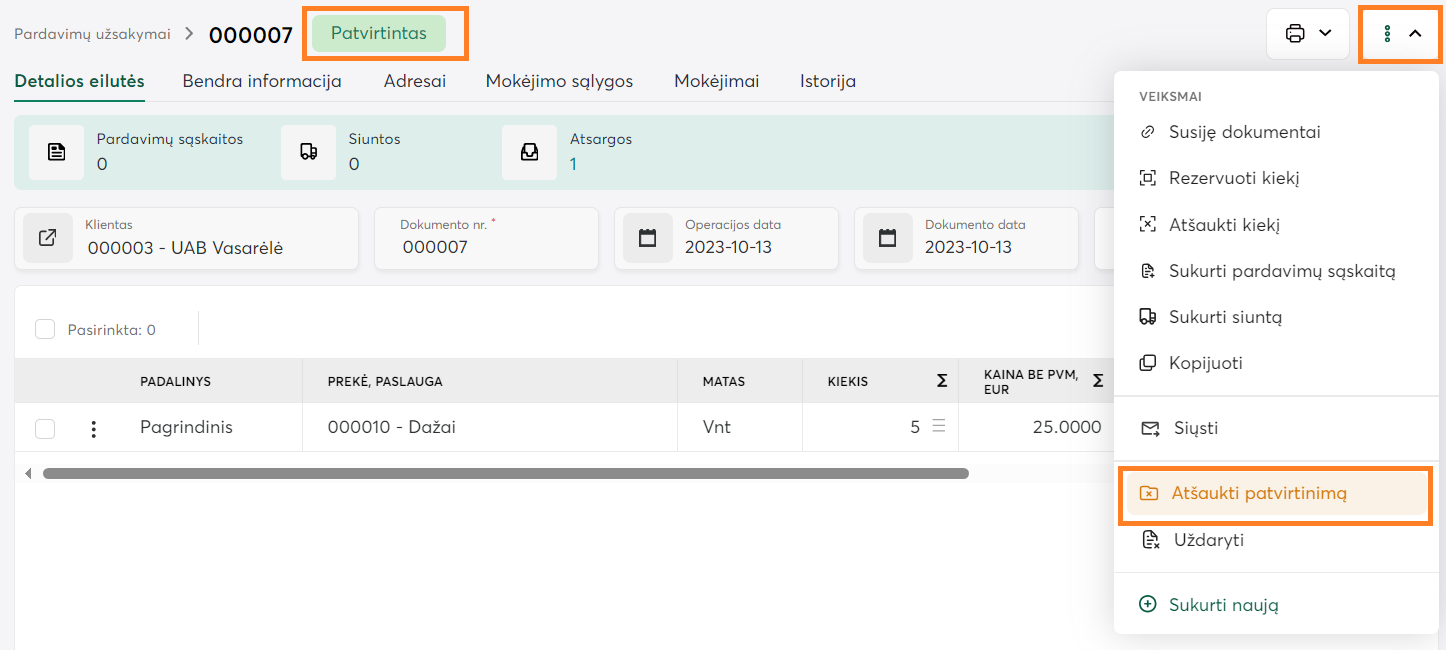The height and width of the screenshot is (650, 1446).
Task: Click the horizontal table scrollbar
Action: (x=505, y=473)
